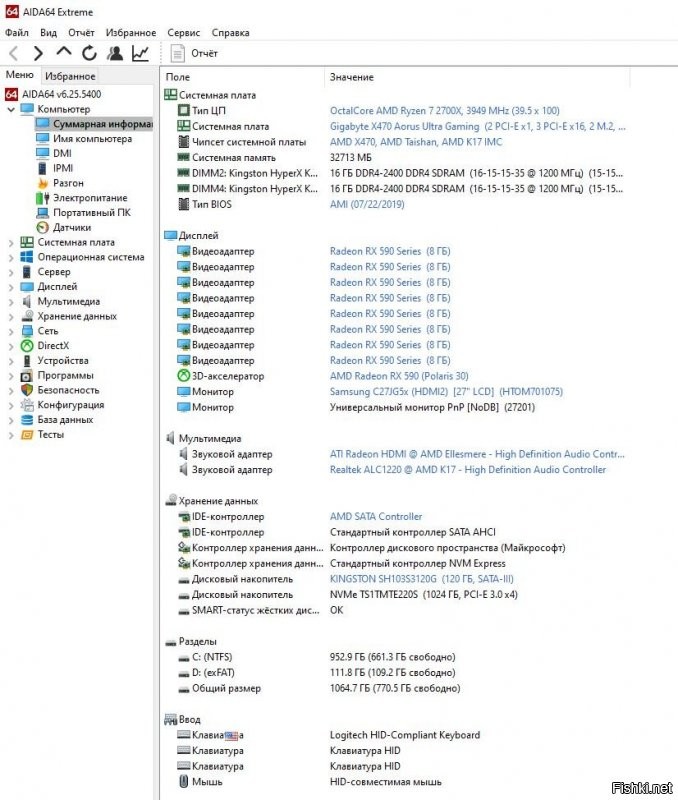Open the user icon in the toolbar
The image size is (678, 800).
tap(115, 53)
